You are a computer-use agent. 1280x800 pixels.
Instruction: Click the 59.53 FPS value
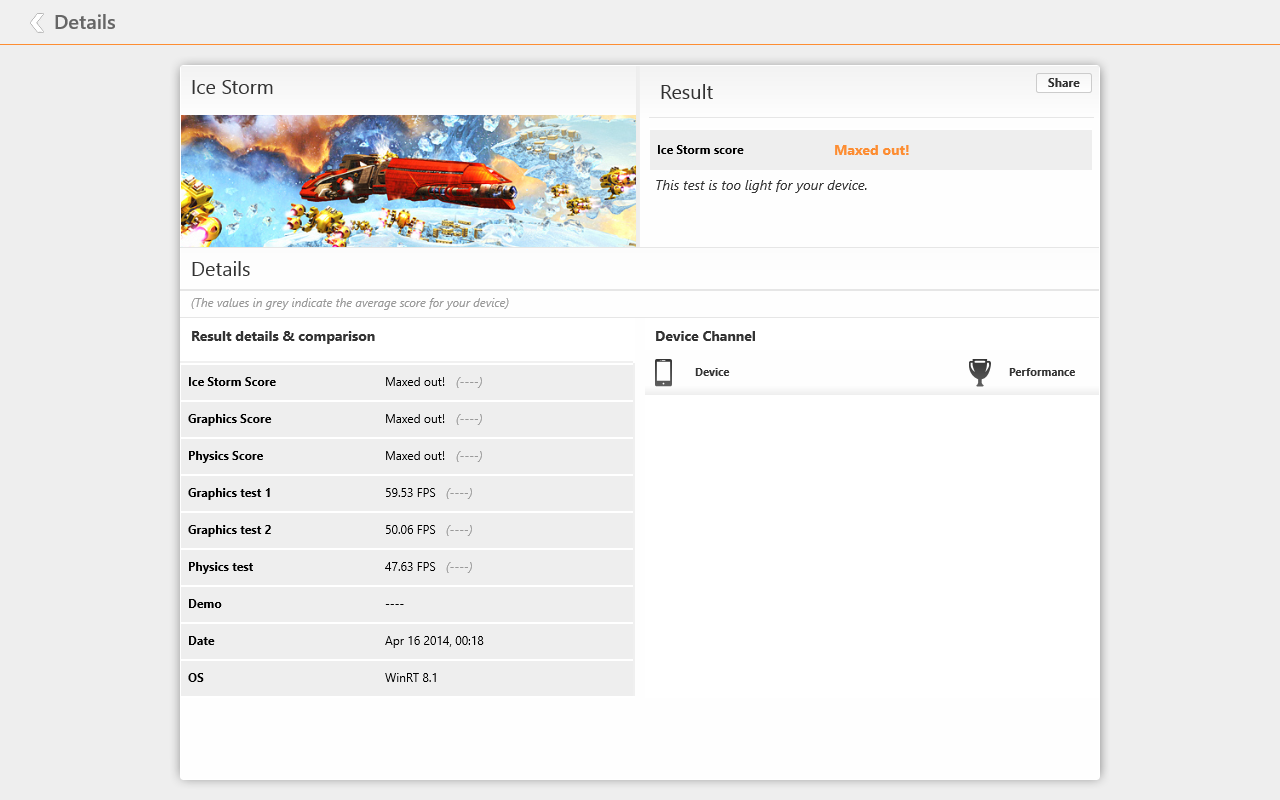click(x=410, y=493)
